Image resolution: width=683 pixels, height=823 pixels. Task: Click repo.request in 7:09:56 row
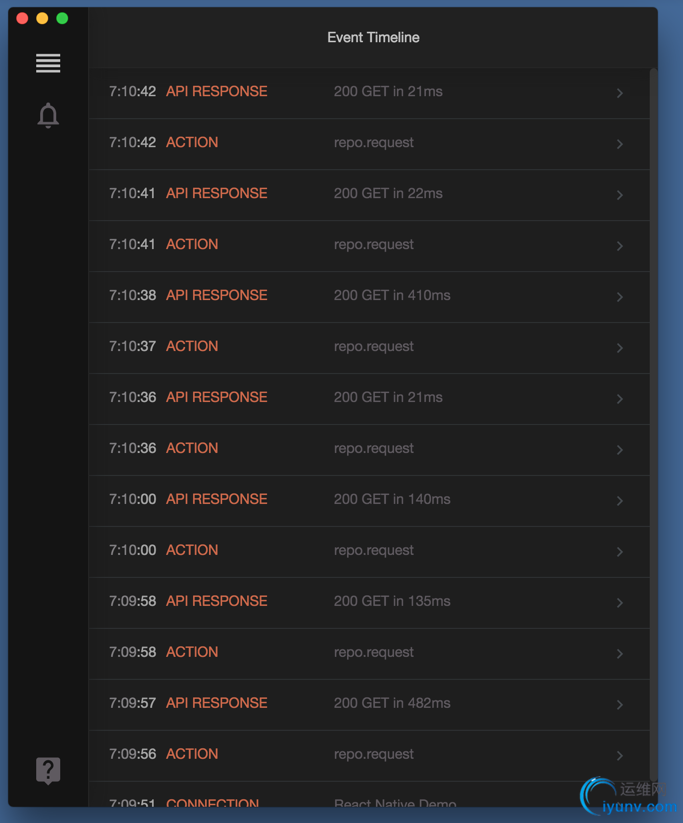[374, 754]
